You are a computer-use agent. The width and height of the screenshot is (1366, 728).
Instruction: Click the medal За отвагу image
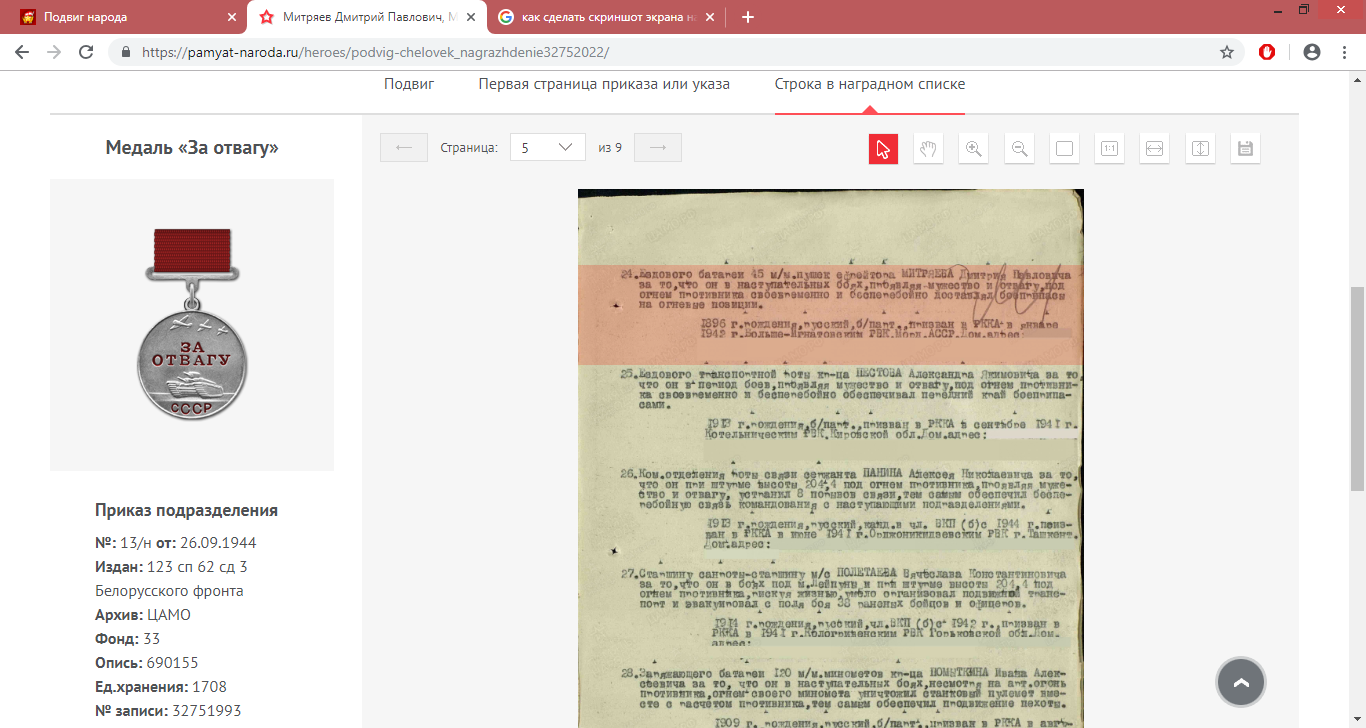tap(192, 324)
